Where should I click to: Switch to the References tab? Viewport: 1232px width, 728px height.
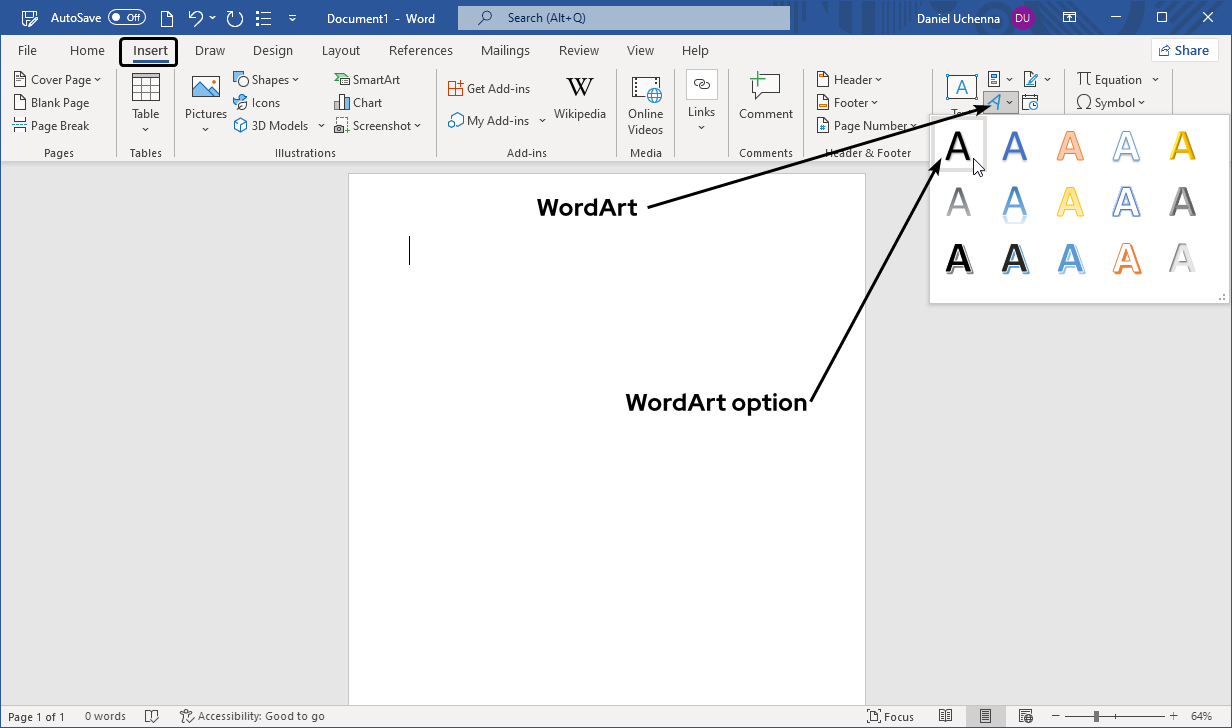click(421, 51)
